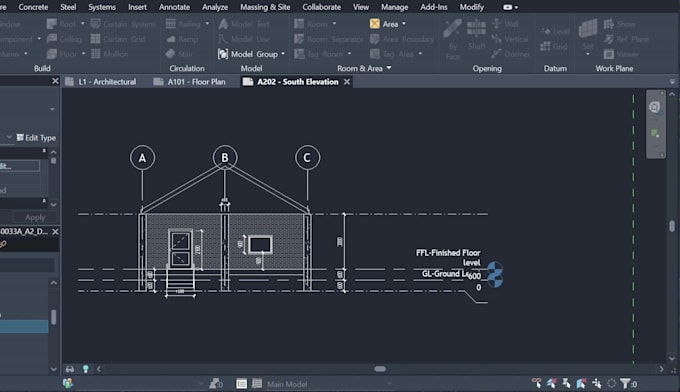This screenshot has height=392, width=680.
Task: Open the Tag Area dropdown arrow
Action: [x=420, y=54]
